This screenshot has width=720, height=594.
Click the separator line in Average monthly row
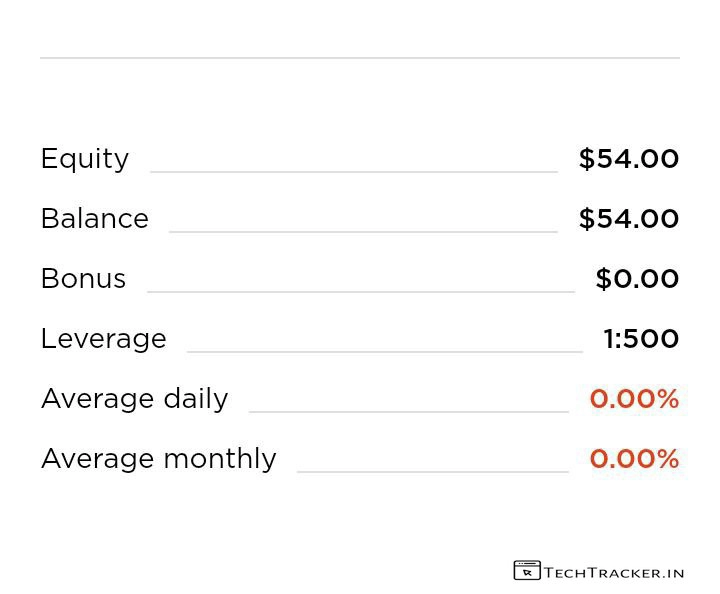tap(432, 471)
